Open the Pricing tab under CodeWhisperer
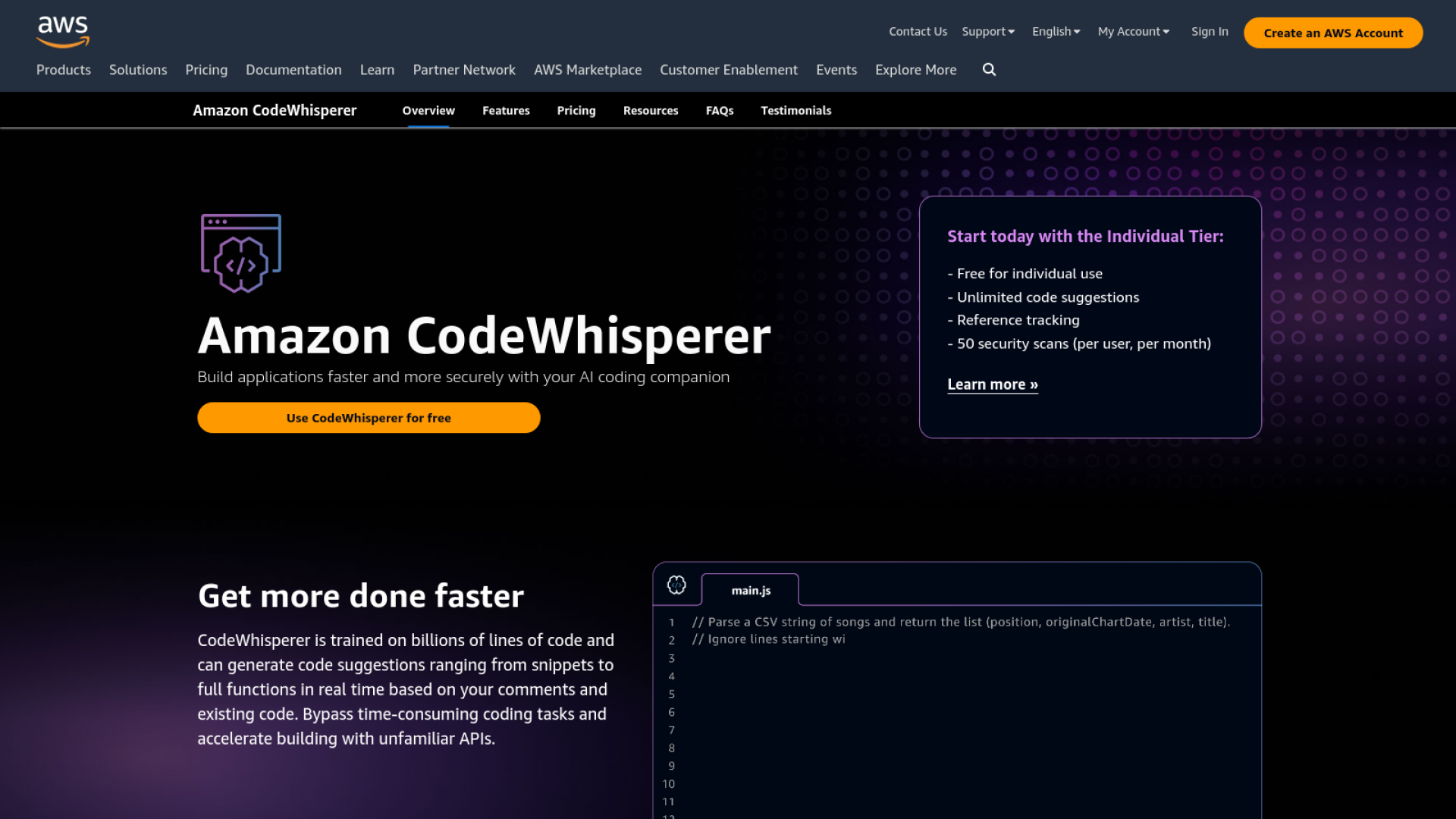The image size is (1456, 819). 576,111
